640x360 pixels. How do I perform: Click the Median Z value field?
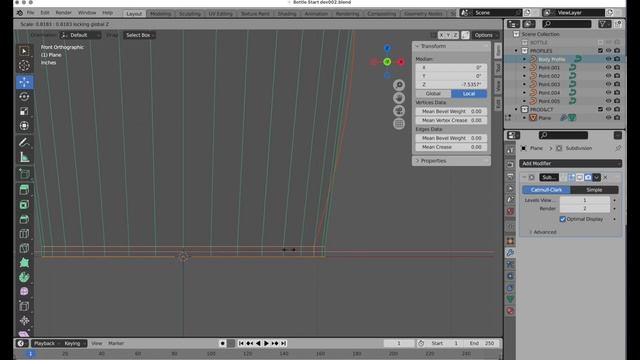[x=451, y=84]
